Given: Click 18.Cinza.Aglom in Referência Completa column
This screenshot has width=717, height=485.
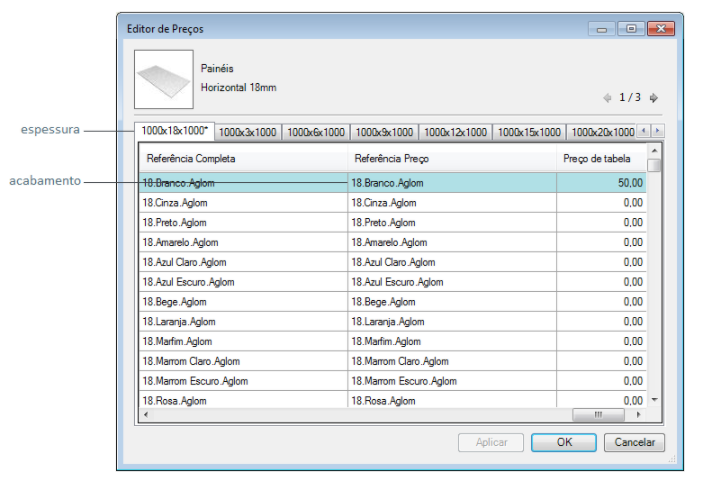Looking at the screenshot, I should click(243, 203).
